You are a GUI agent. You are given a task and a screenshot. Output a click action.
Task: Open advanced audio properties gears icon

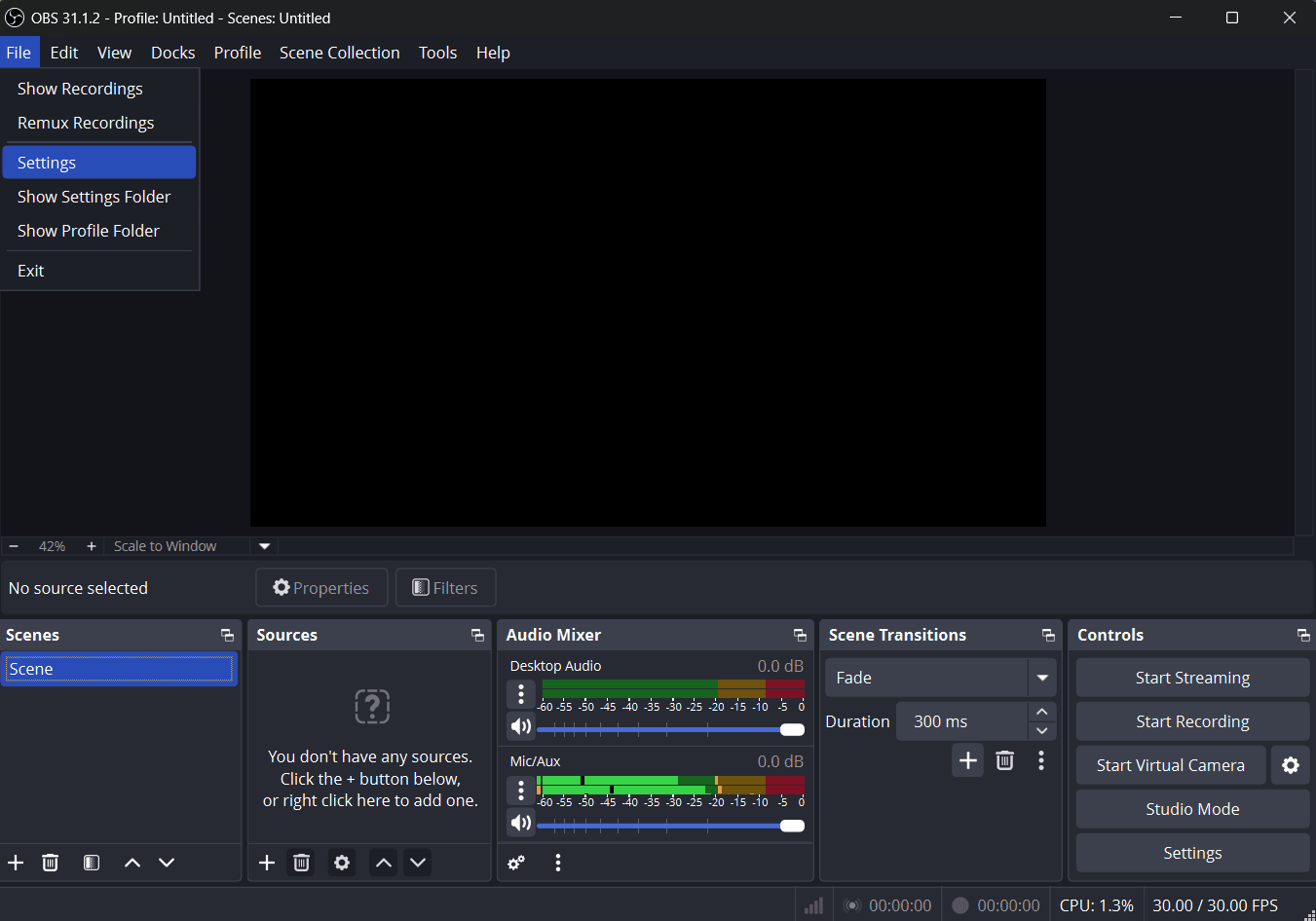516,863
